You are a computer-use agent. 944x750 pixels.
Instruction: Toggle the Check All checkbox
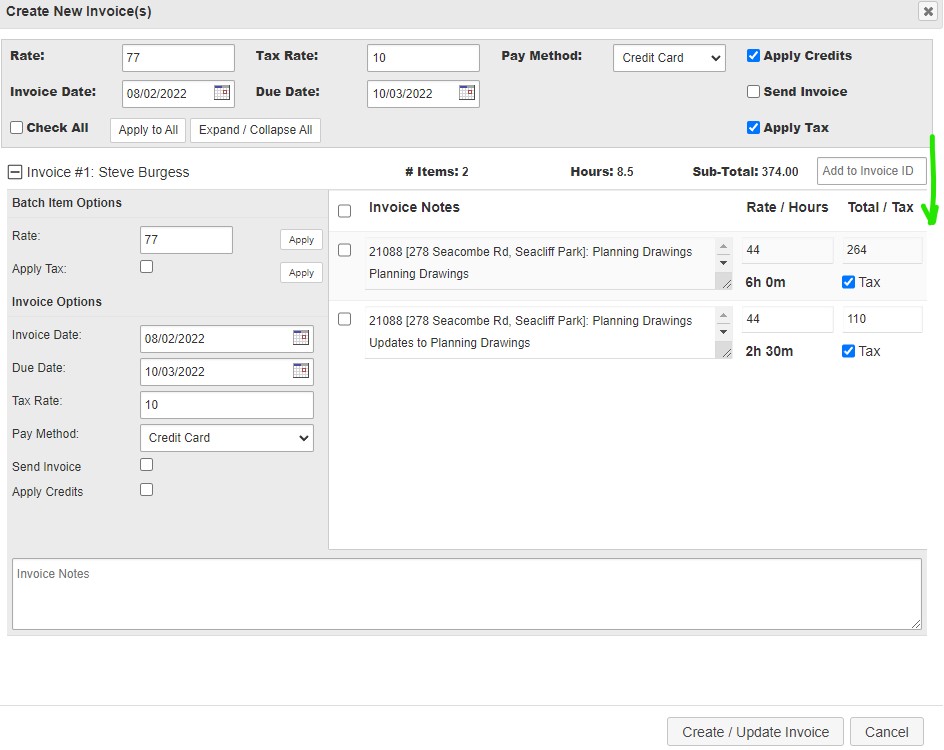coord(17,128)
